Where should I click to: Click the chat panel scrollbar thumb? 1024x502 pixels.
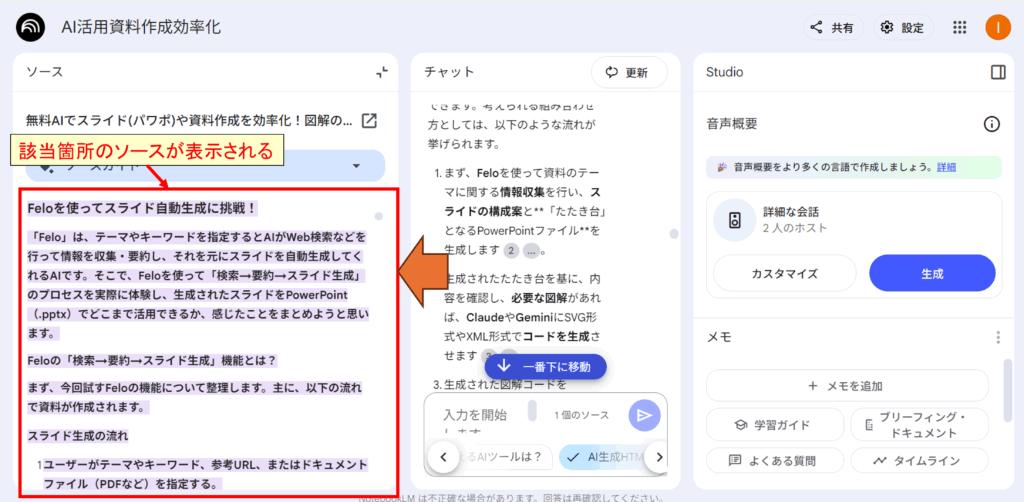(x=674, y=233)
